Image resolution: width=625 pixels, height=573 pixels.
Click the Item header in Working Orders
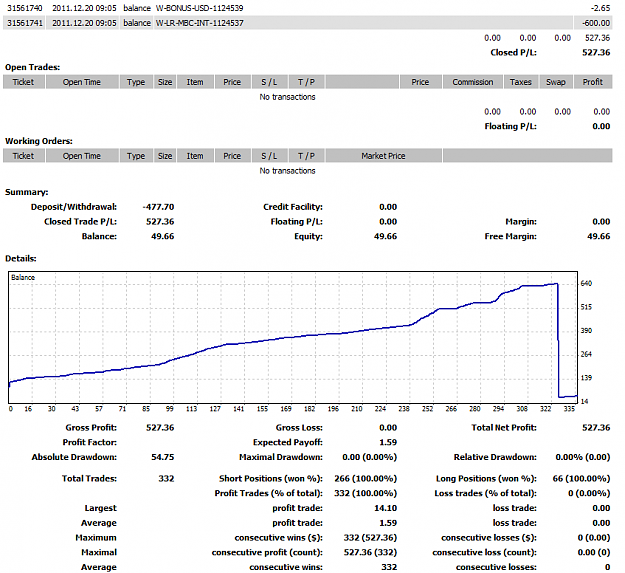coord(195,156)
